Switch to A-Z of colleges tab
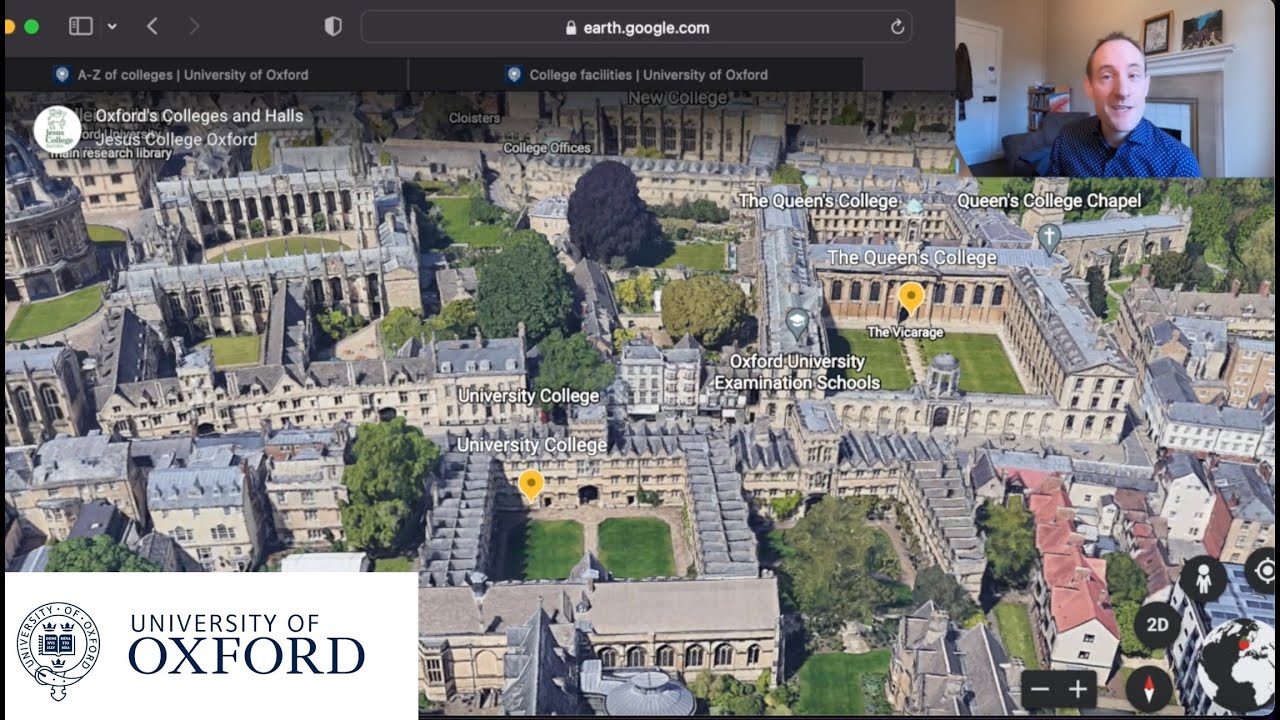Image resolution: width=1280 pixels, height=720 pixels. 206,74
